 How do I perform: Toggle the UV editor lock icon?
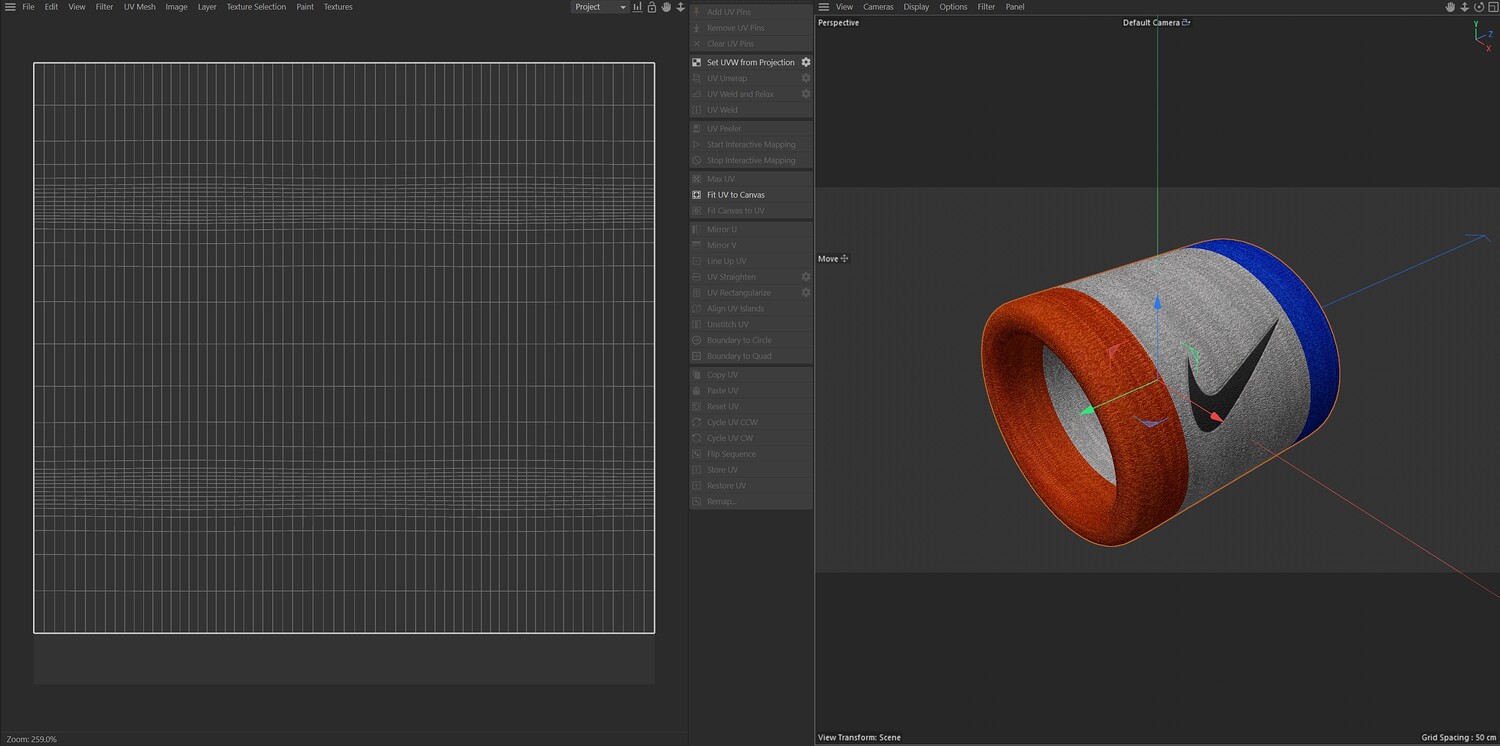tap(652, 7)
